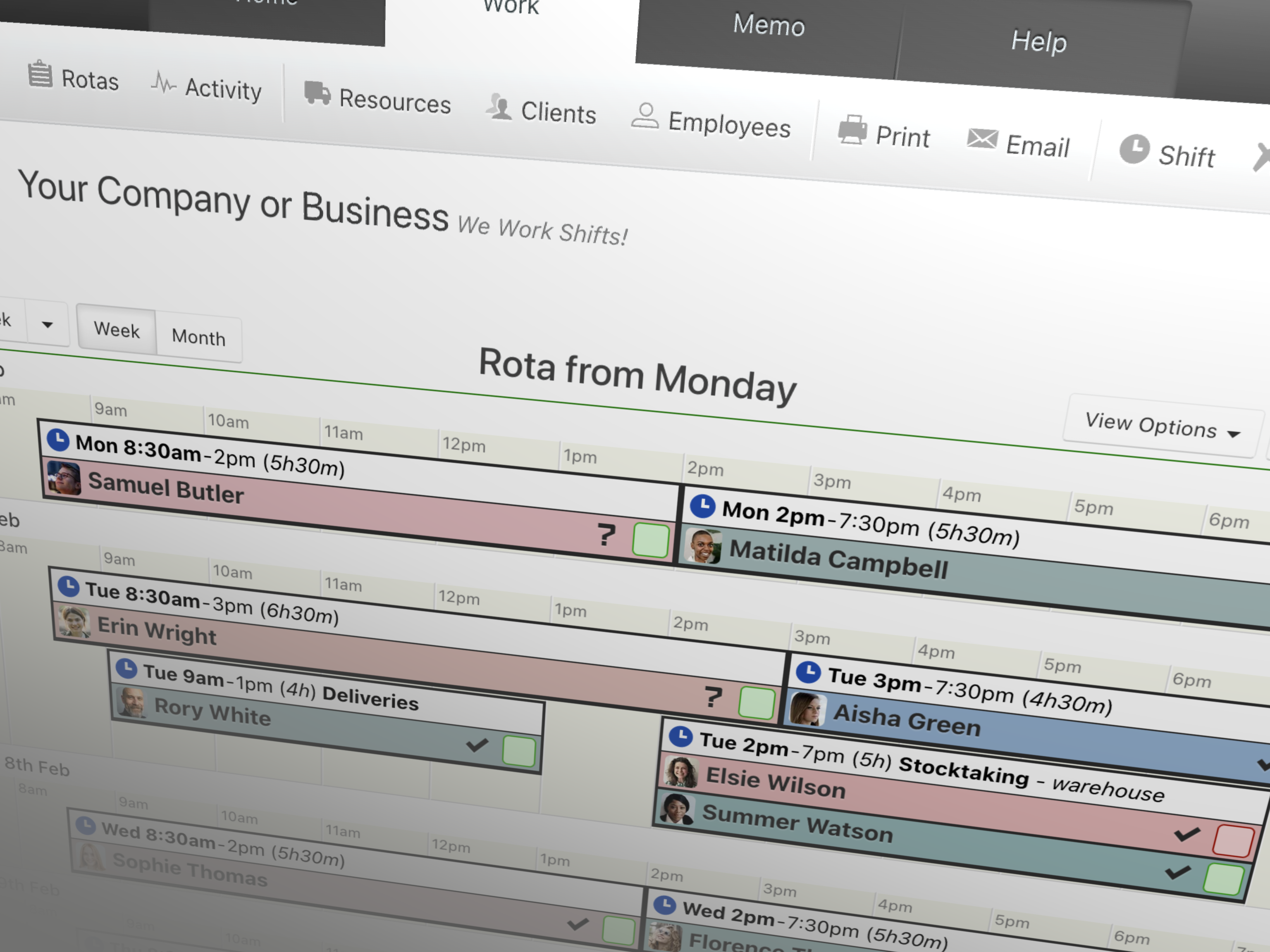Click clock icon on Tue 2pm-7pm Stocktaking shift
This screenshot has height=952, width=1270.
point(681,737)
